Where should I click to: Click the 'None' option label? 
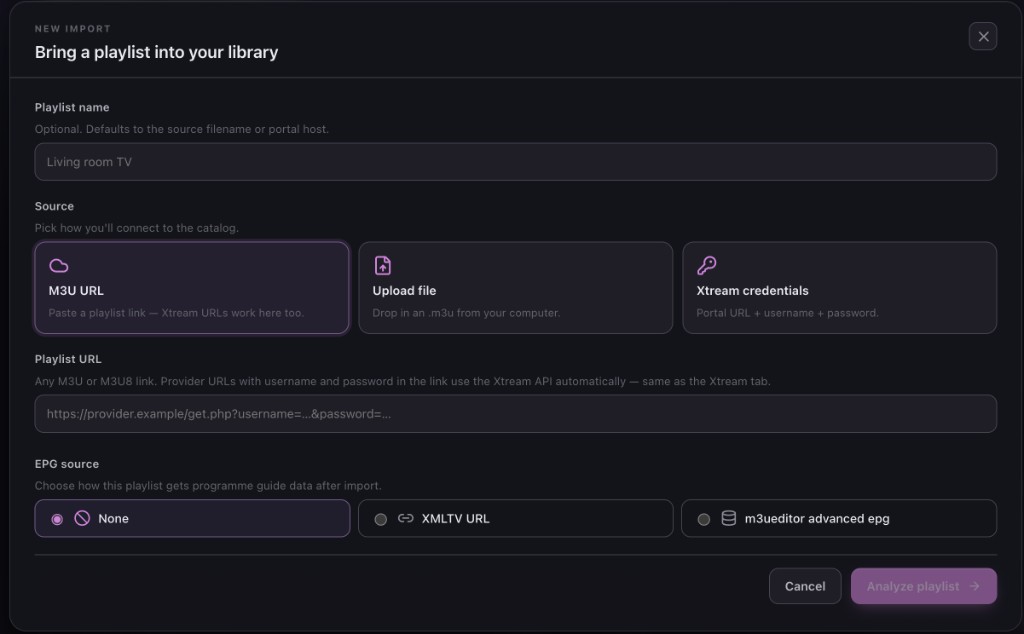(x=113, y=518)
